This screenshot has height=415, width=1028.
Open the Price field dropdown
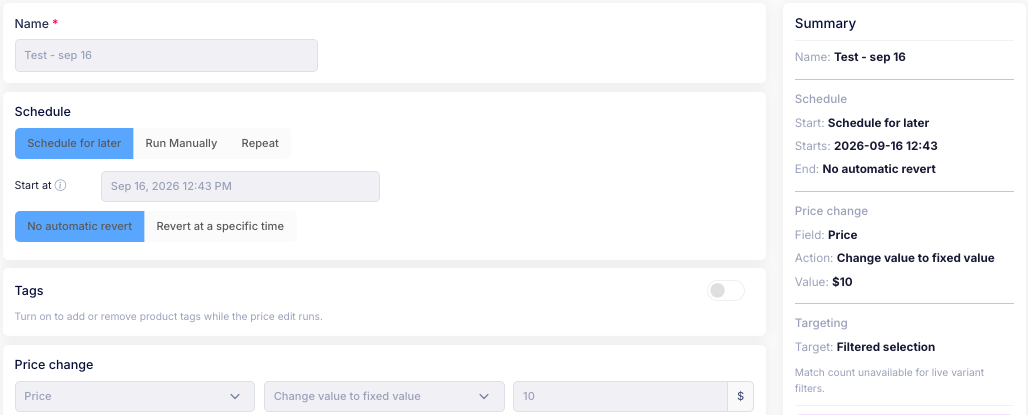point(134,397)
